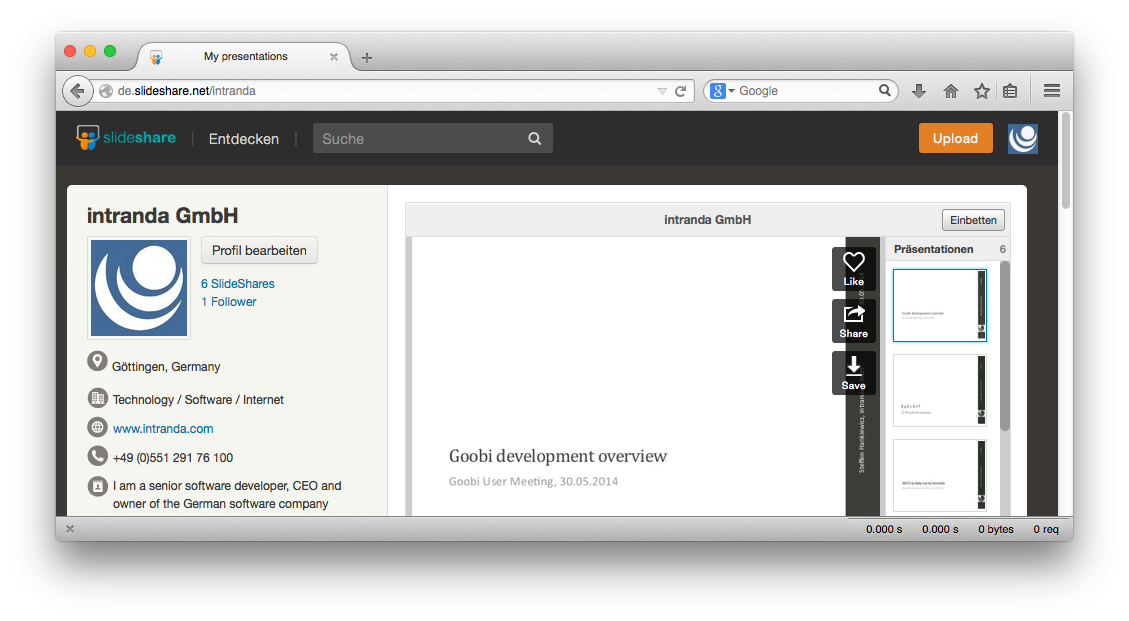This screenshot has width=1129, height=621.
Task: Click the Profil bearbeiten button
Action: (x=259, y=250)
